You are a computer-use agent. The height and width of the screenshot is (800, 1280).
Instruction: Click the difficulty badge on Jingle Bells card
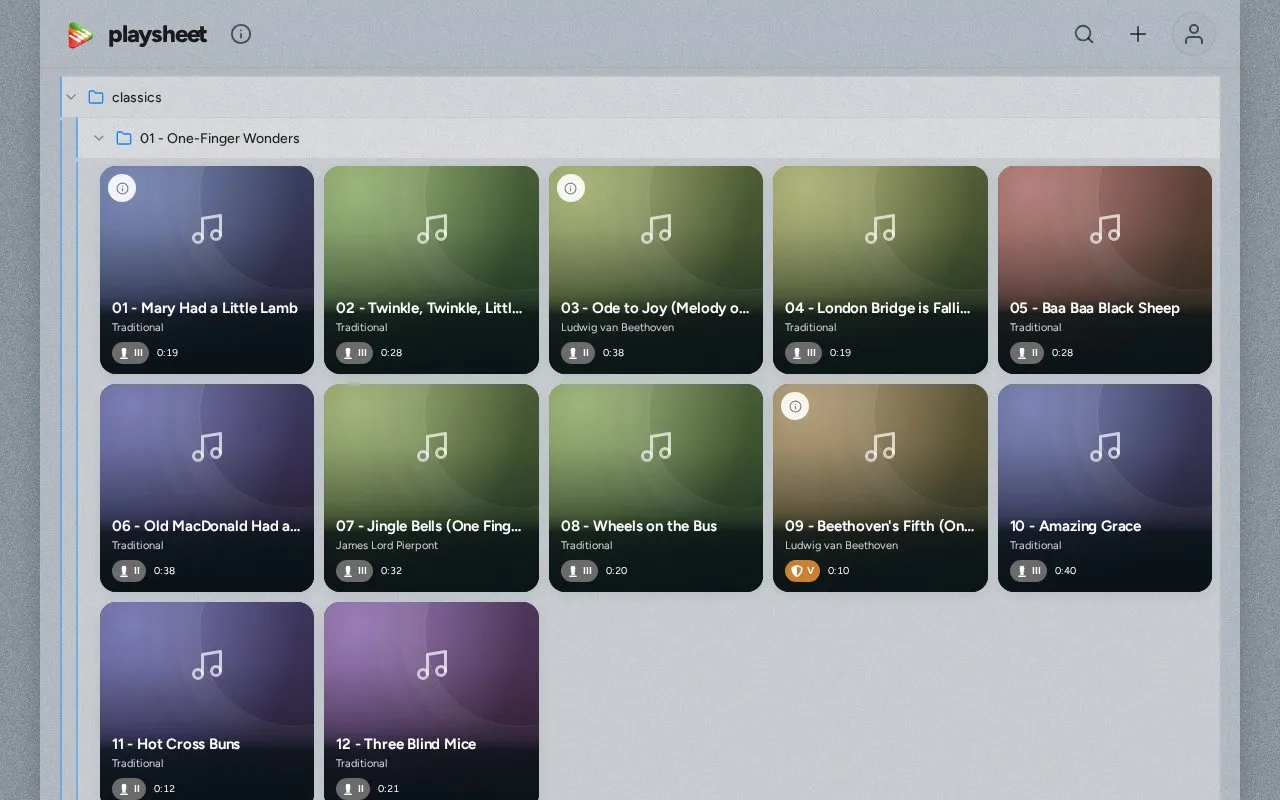[354, 571]
